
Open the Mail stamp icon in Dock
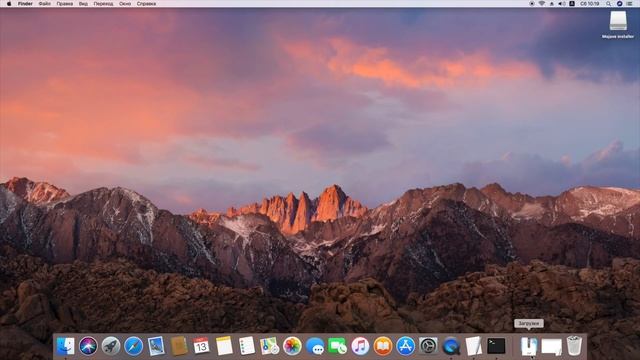point(156,346)
